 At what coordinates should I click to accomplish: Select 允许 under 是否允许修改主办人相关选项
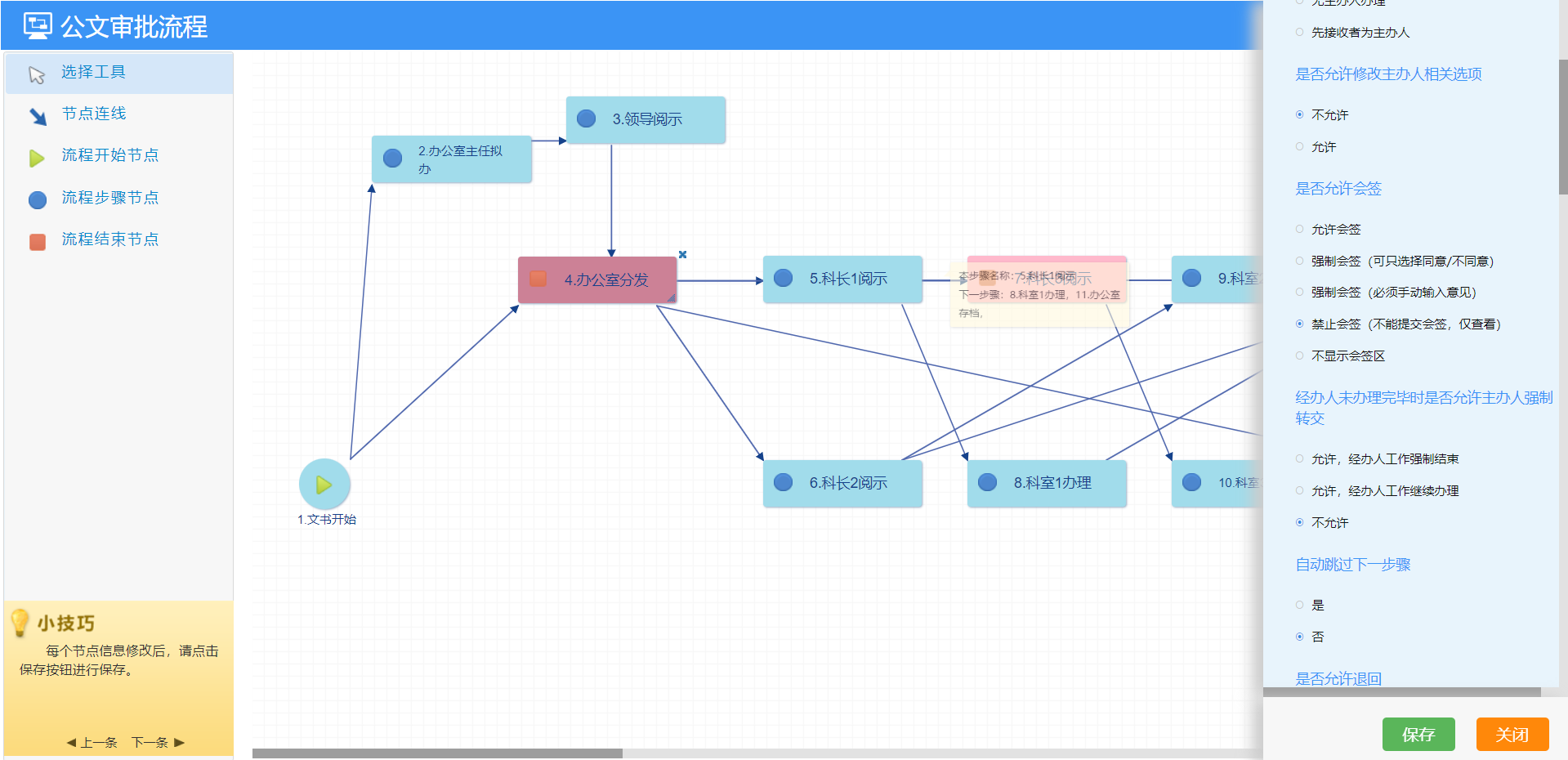click(1299, 146)
